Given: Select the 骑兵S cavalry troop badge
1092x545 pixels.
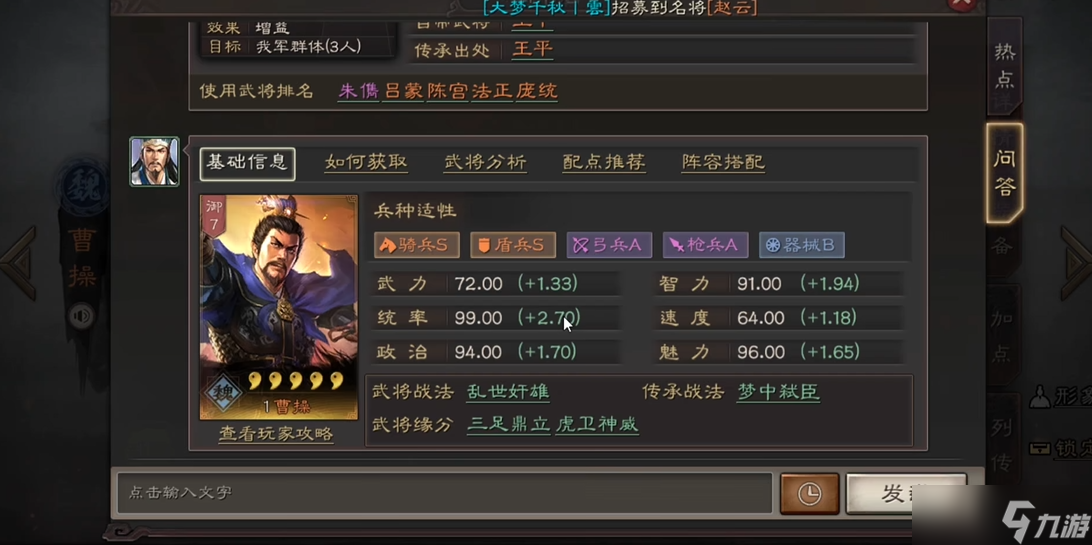Looking at the screenshot, I should (416, 245).
